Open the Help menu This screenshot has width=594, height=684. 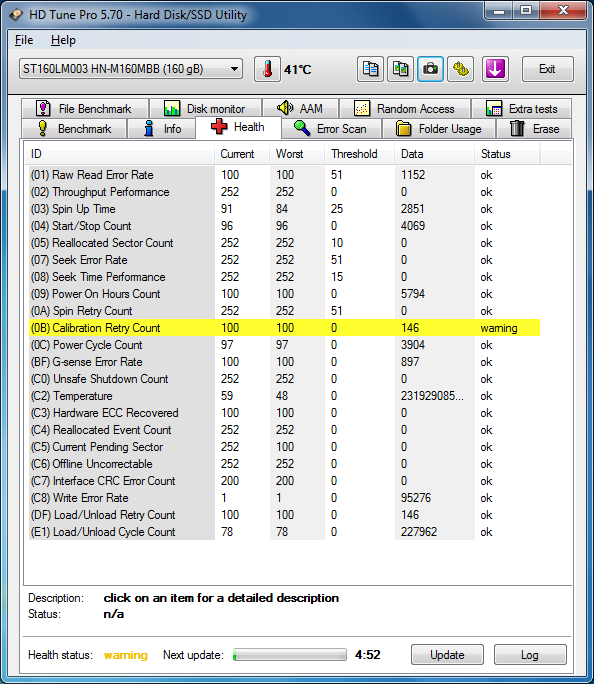(63, 40)
